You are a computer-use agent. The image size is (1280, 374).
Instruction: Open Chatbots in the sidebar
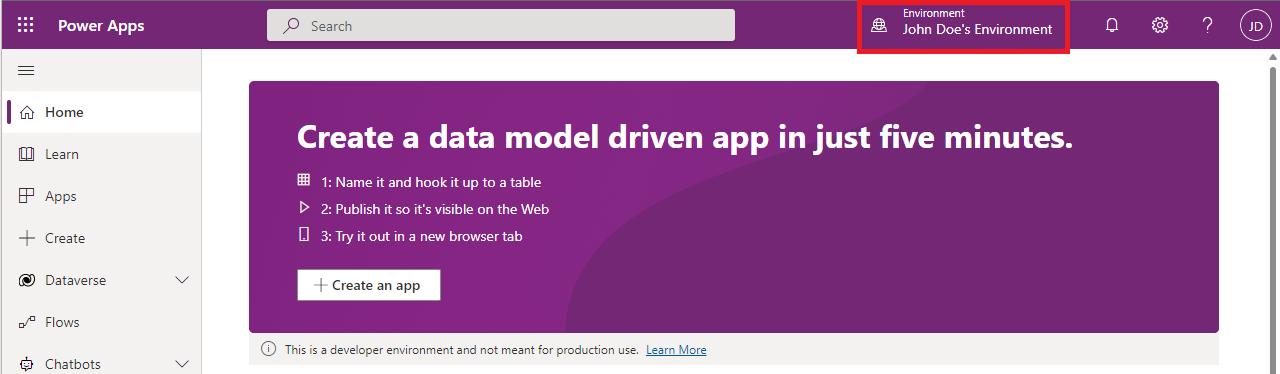tap(102, 364)
